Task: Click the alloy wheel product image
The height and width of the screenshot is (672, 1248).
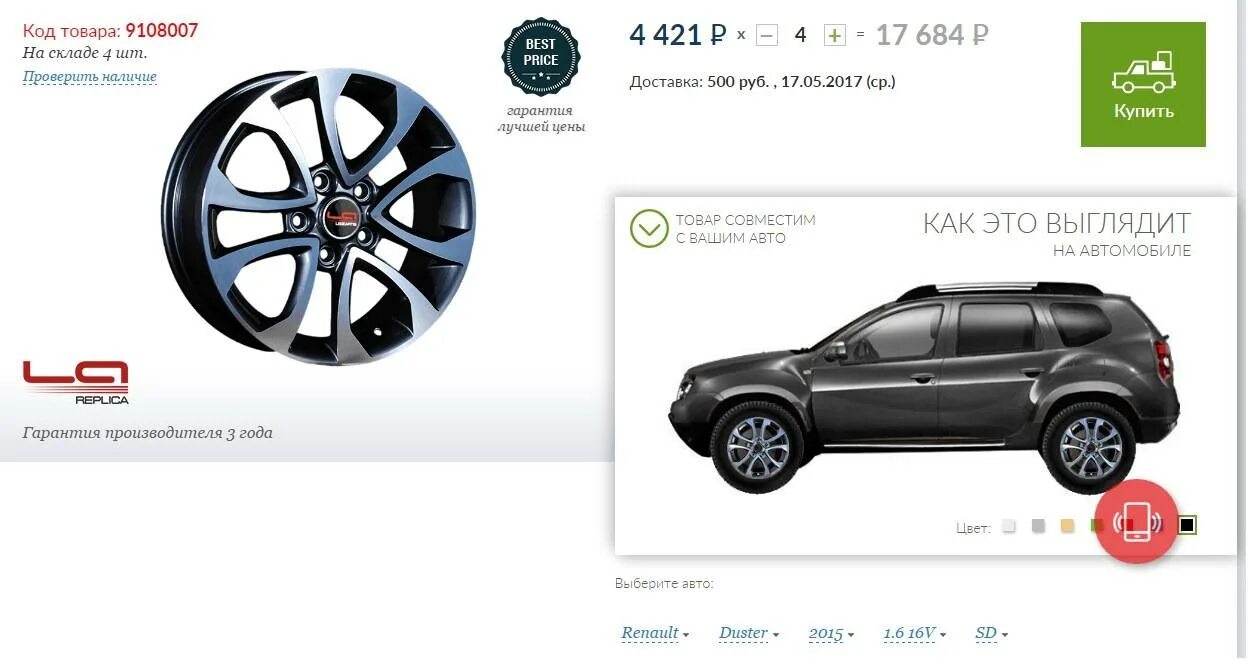Action: [x=319, y=216]
